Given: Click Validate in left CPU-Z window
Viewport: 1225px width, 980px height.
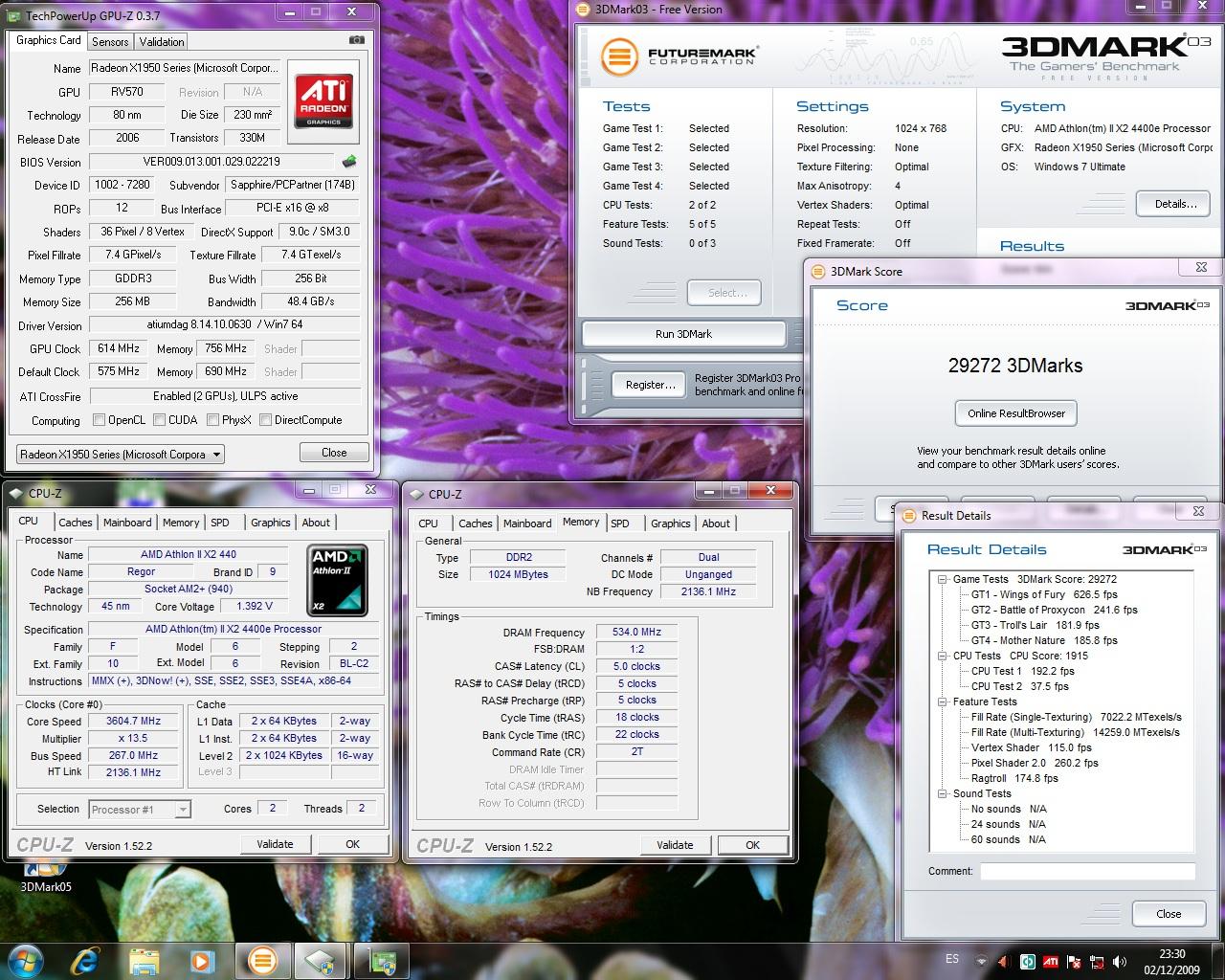Looking at the screenshot, I should [275, 844].
